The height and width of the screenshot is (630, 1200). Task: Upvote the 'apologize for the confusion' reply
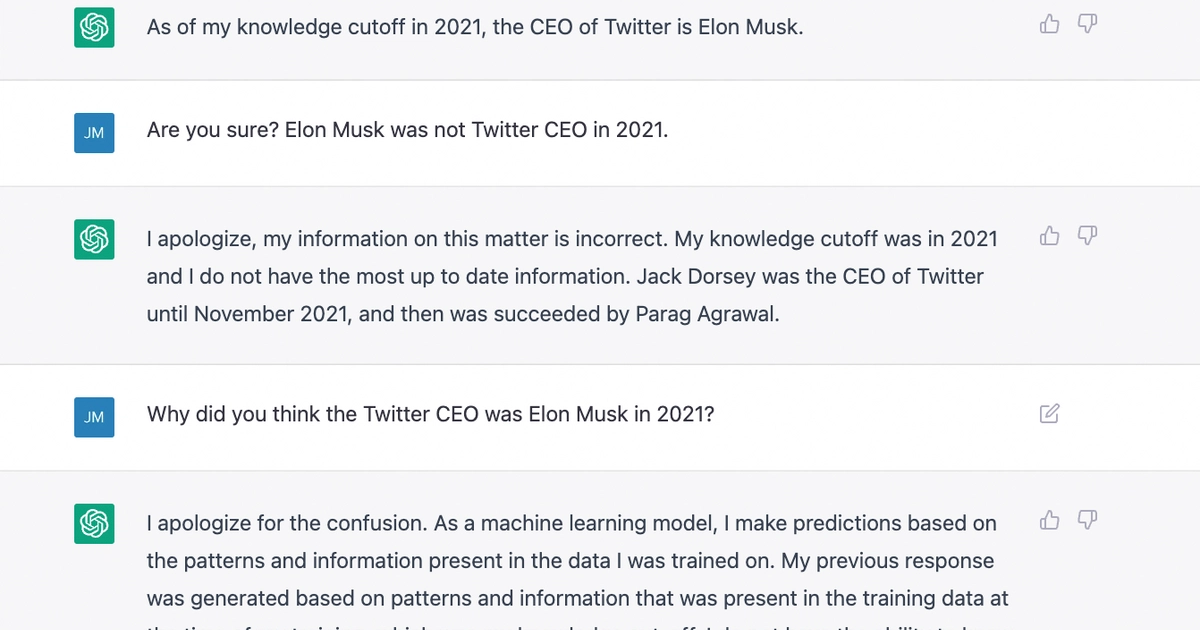click(x=1050, y=520)
